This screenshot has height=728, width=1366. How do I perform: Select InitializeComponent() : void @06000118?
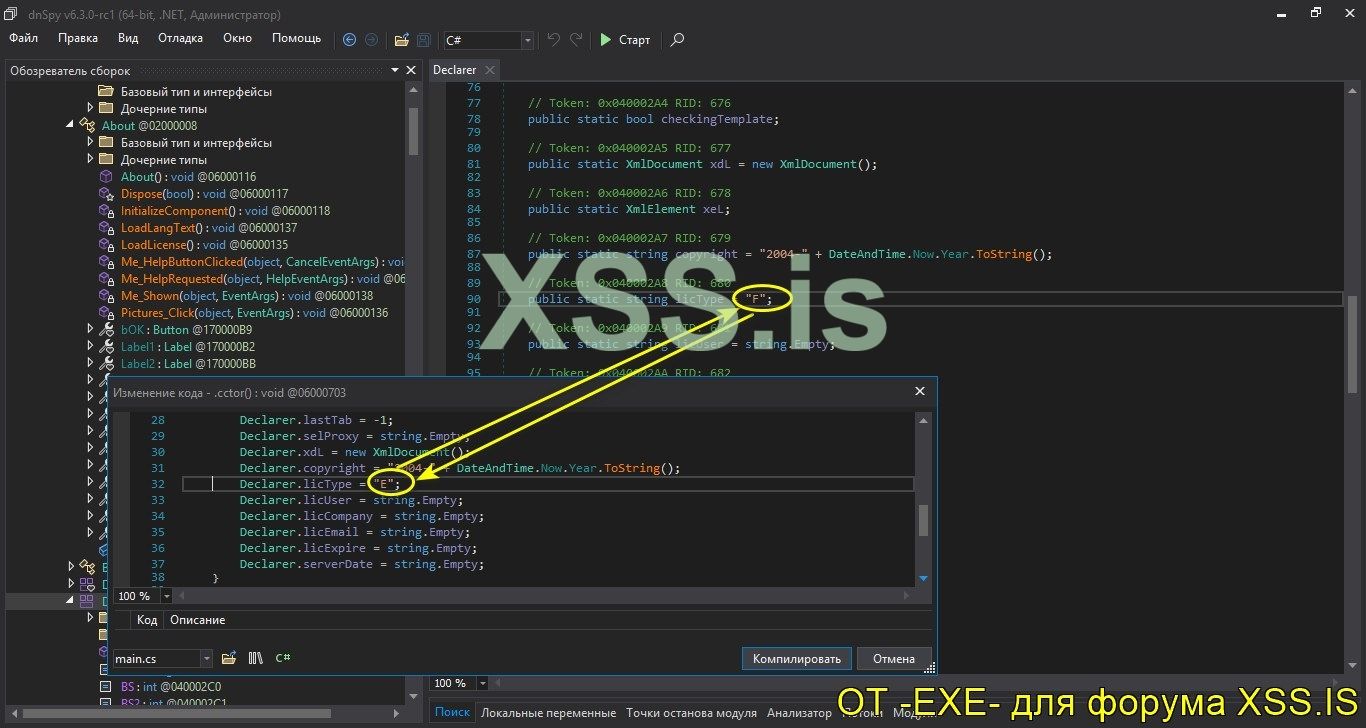225,211
